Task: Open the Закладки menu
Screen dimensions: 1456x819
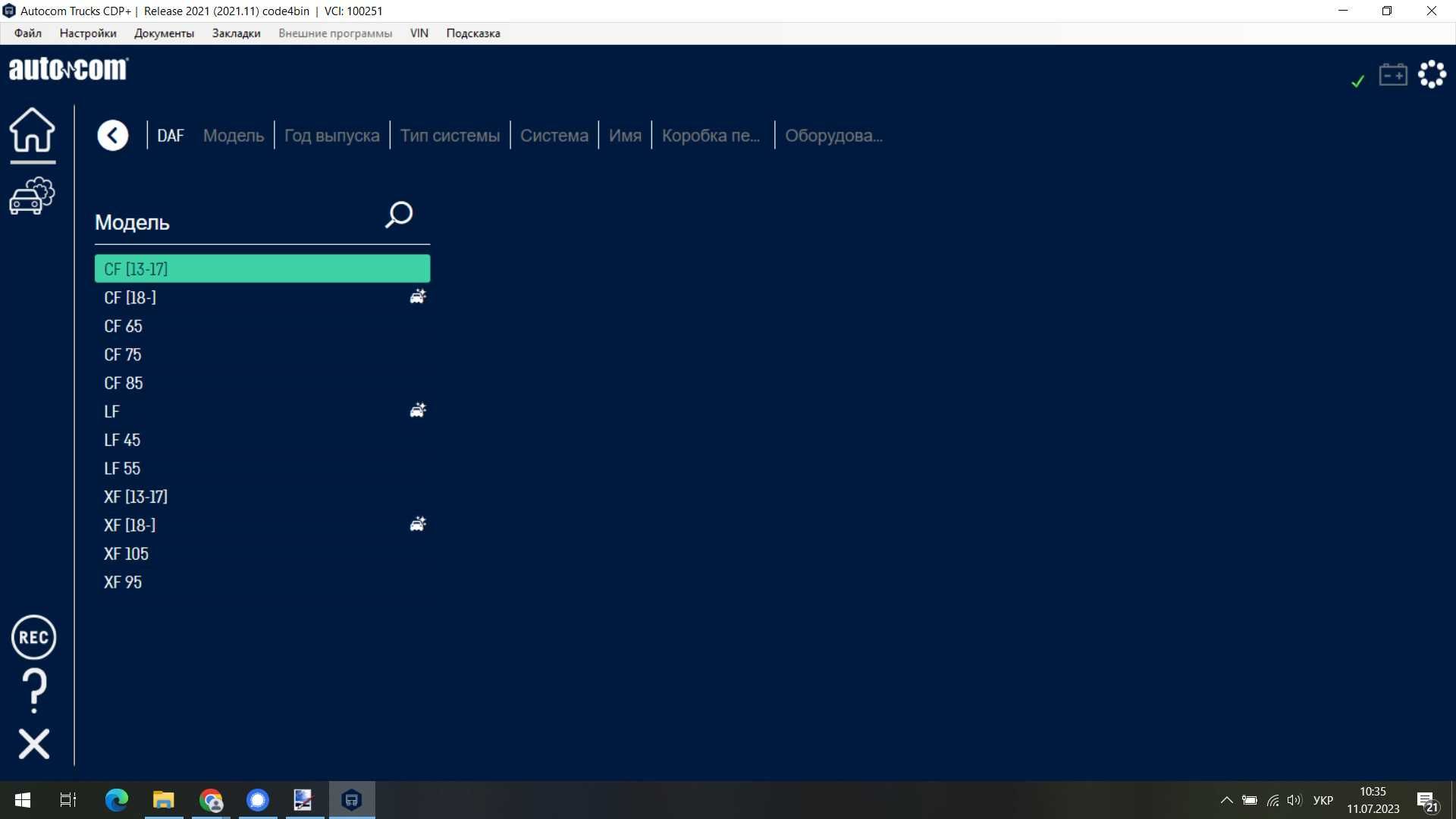Action: click(236, 33)
